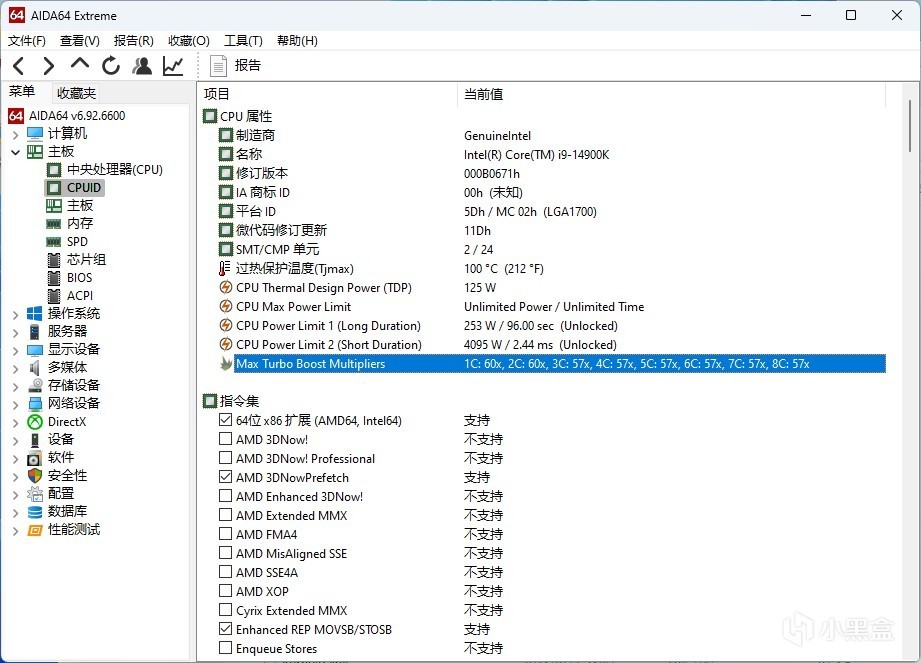Go forward with the right arrow toolbar icon
The height and width of the screenshot is (663, 921).
(x=49, y=66)
